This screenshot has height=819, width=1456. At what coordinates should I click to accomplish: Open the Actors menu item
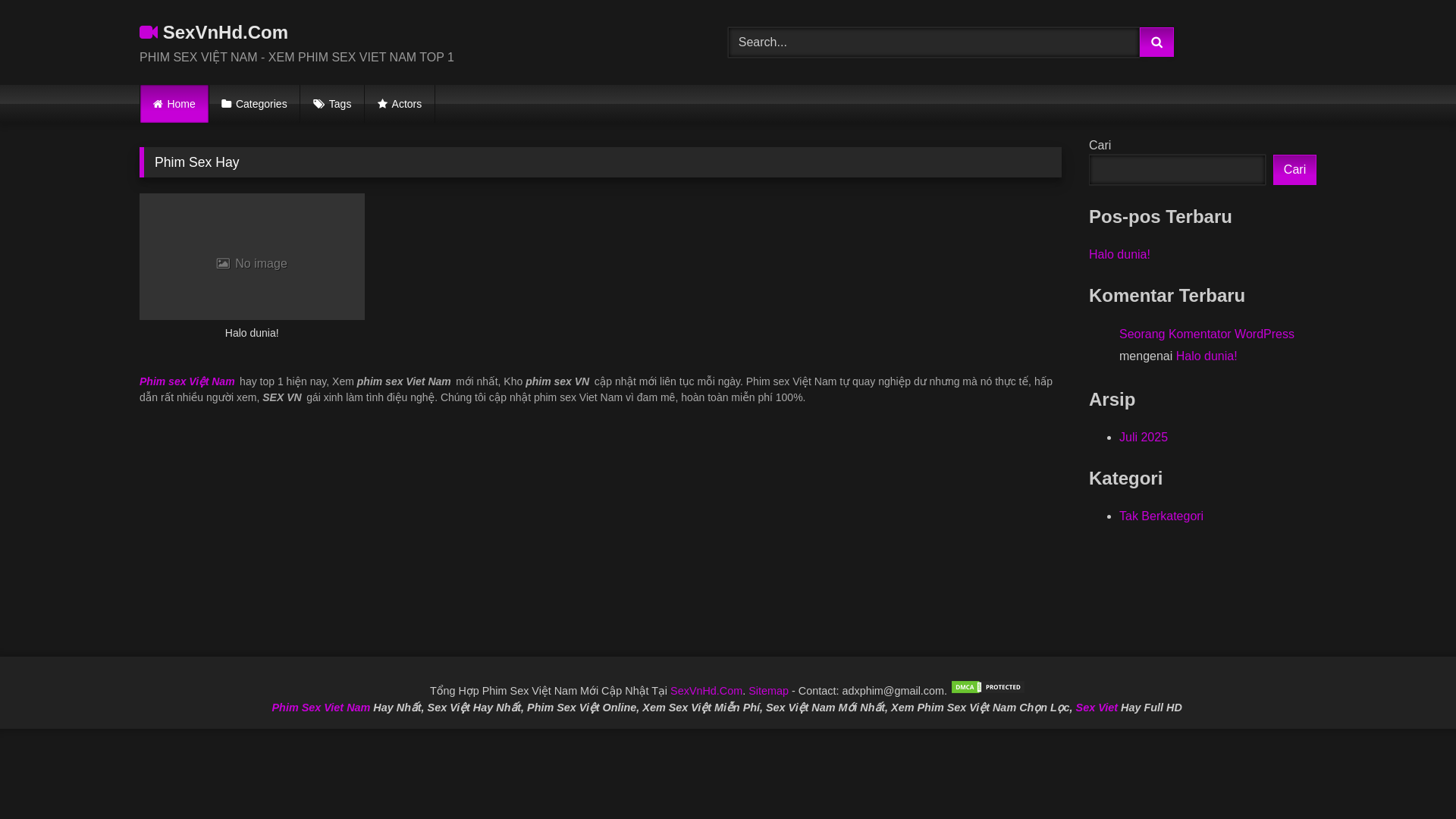pyautogui.click(x=400, y=104)
